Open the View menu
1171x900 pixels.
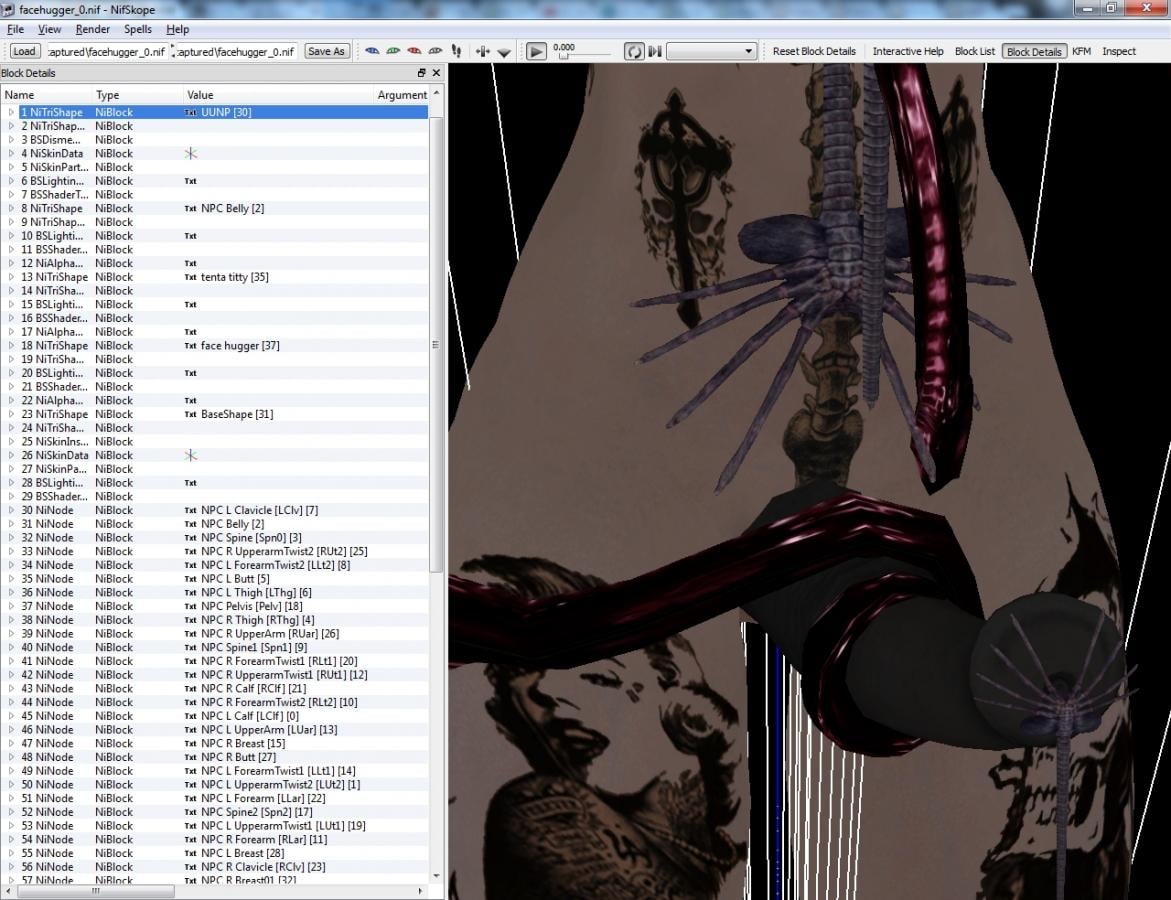(49, 29)
